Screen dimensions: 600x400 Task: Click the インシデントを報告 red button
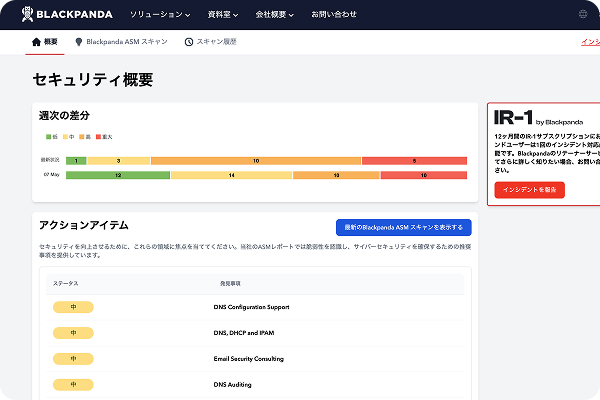pos(530,190)
